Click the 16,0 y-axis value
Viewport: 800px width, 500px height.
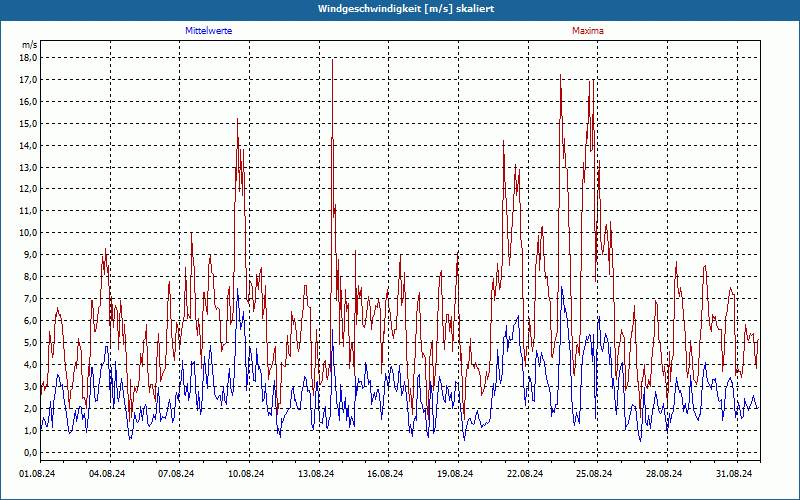pyautogui.click(x=29, y=102)
